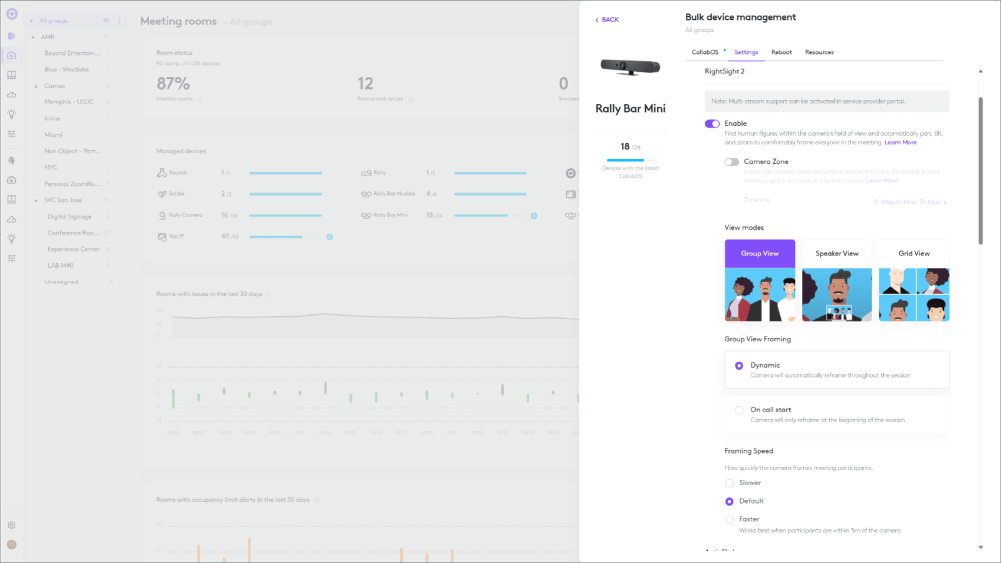
Task: Switch to the Reboot tab
Action: pyautogui.click(x=781, y=52)
